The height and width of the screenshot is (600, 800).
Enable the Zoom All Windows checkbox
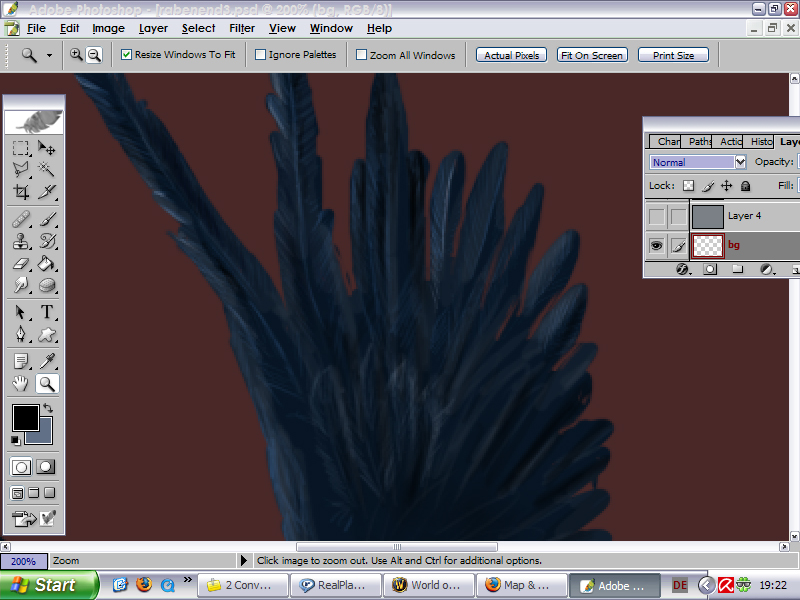(x=361, y=55)
